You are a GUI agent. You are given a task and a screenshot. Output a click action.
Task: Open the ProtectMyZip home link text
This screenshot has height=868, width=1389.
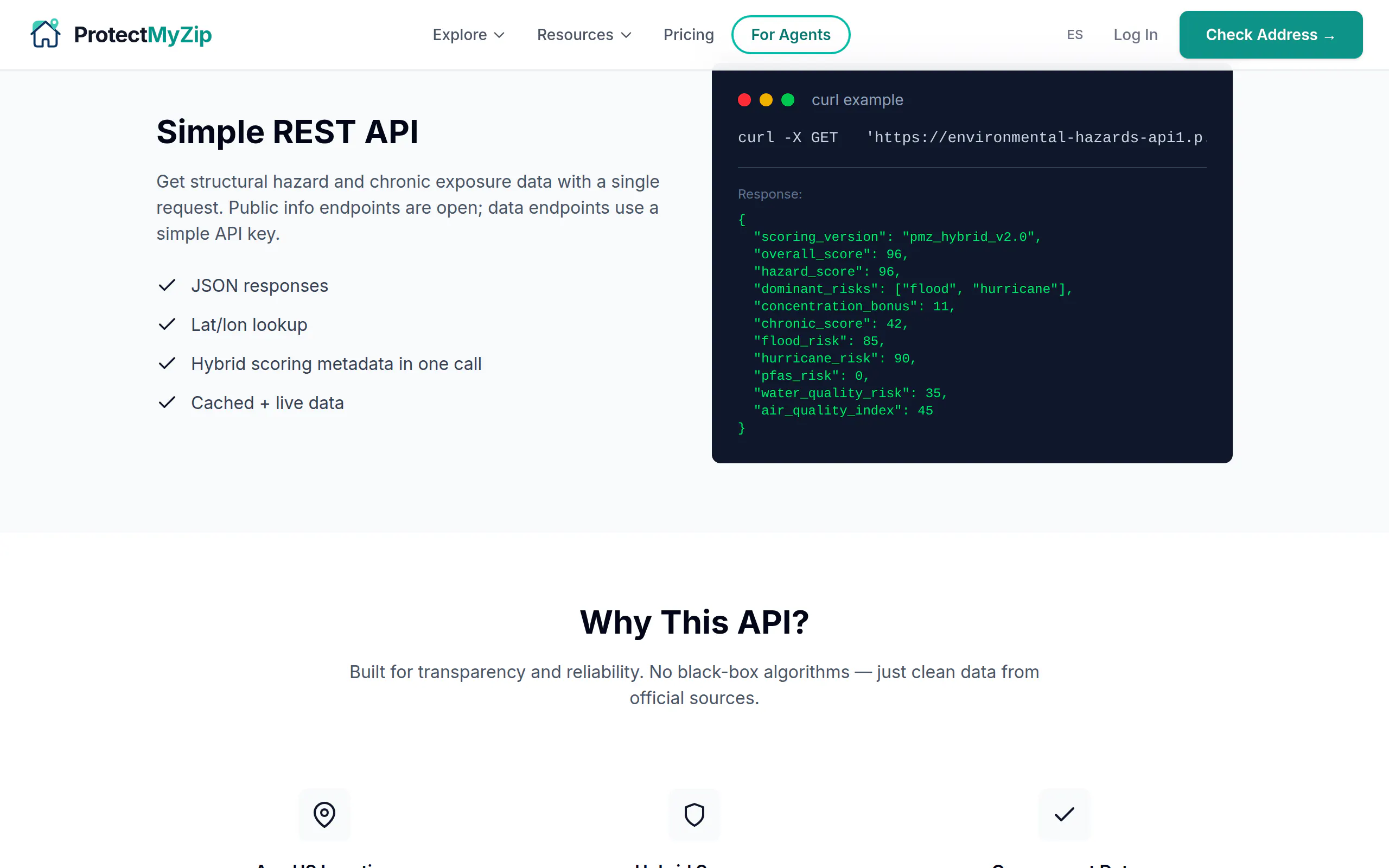(143, 34)
